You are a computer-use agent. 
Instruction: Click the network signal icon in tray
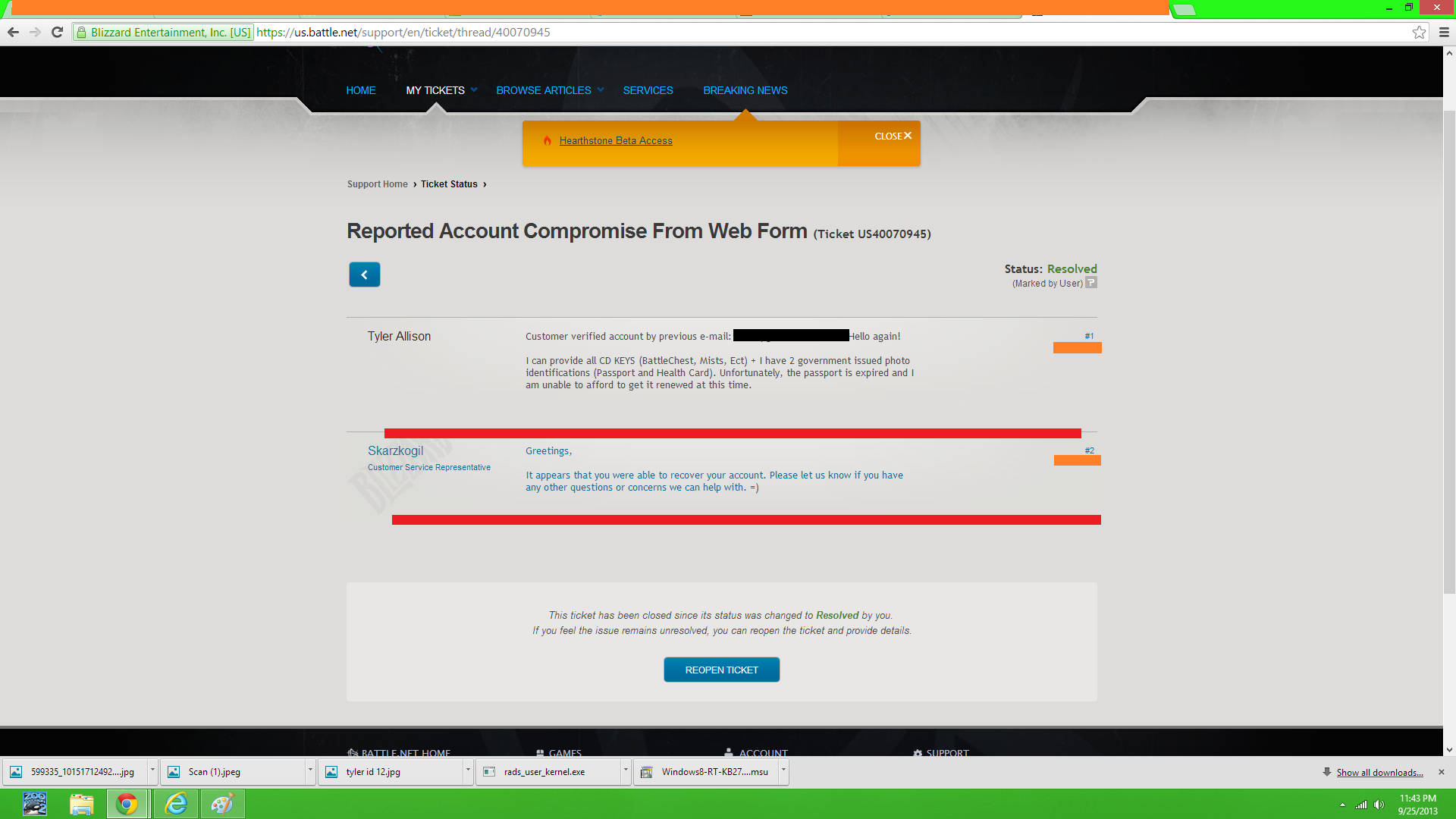point(1361,805)
